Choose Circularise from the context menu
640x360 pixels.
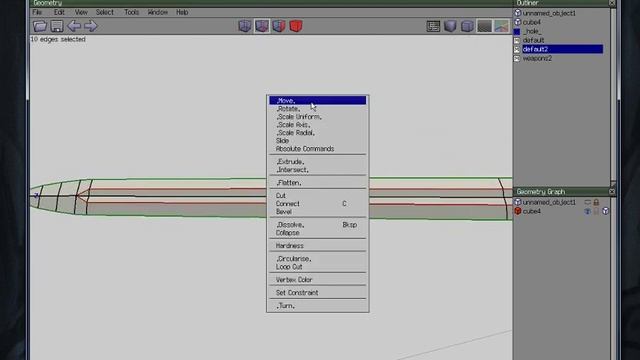(318, 259)
